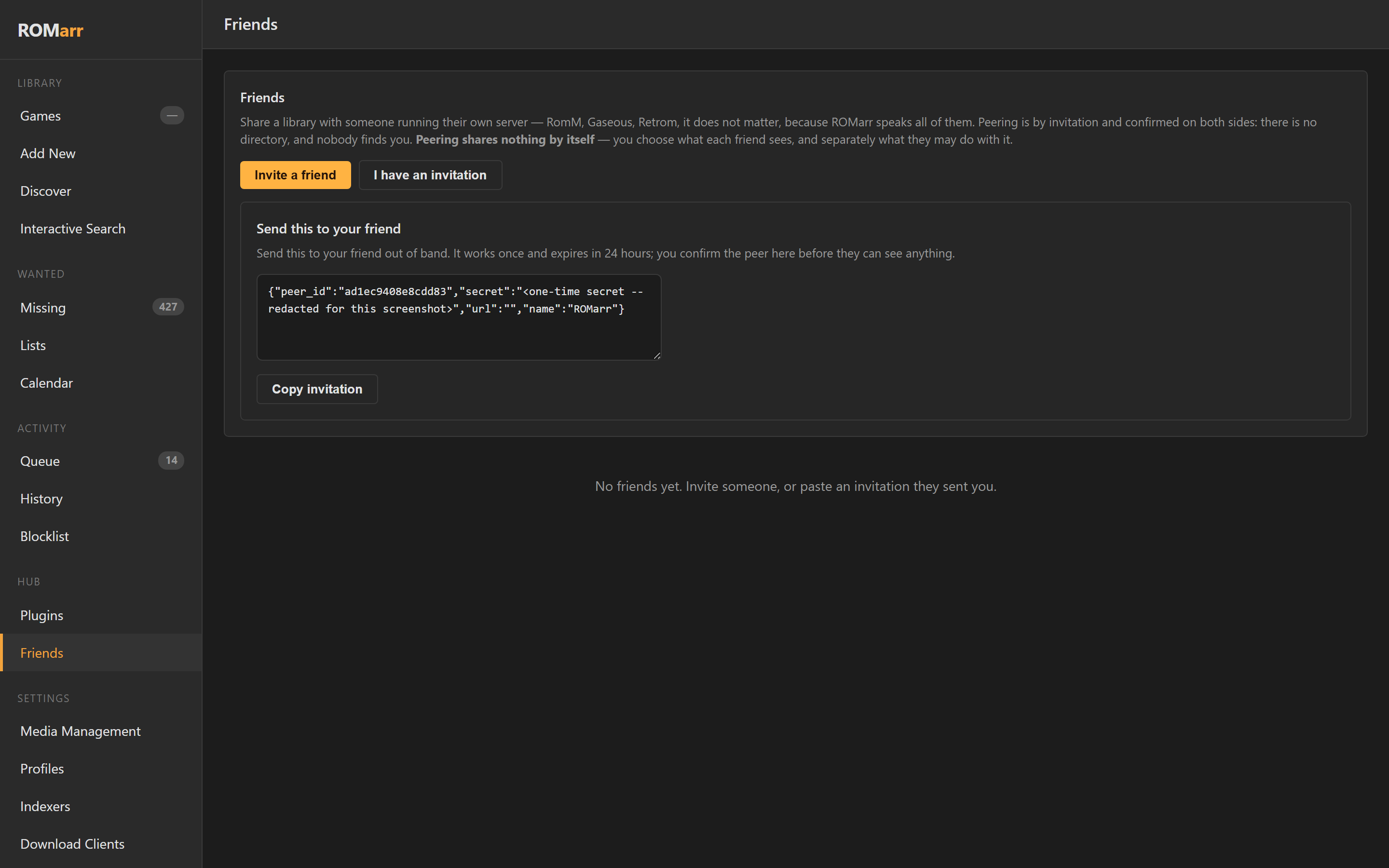Viewport: 1389px width, 868px height.
Task: Open the Missing wanted list
Action: click(x=101, y=308)
